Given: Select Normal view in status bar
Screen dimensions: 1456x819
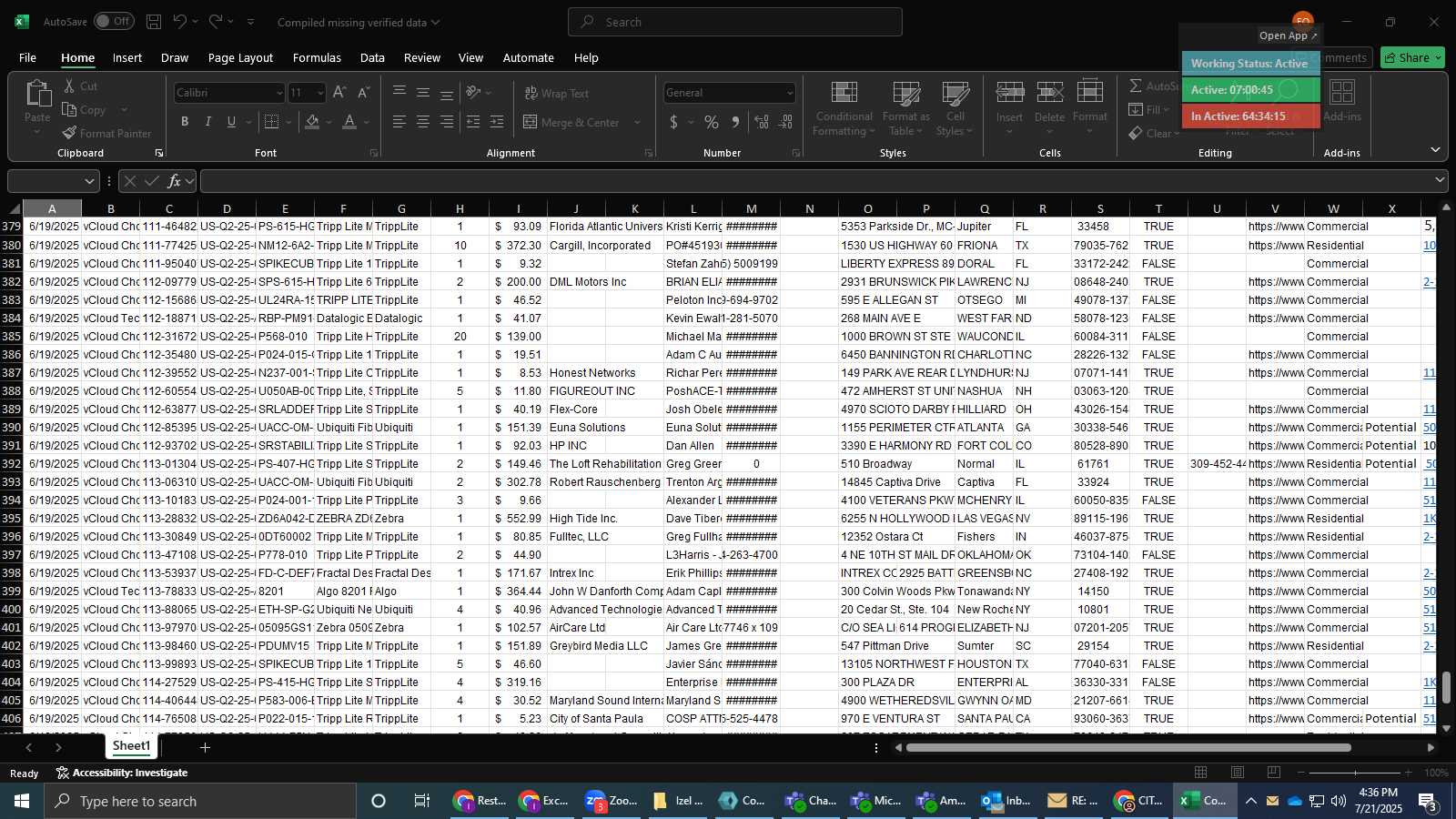Looking at the screenshot, I should point(1201,773).
